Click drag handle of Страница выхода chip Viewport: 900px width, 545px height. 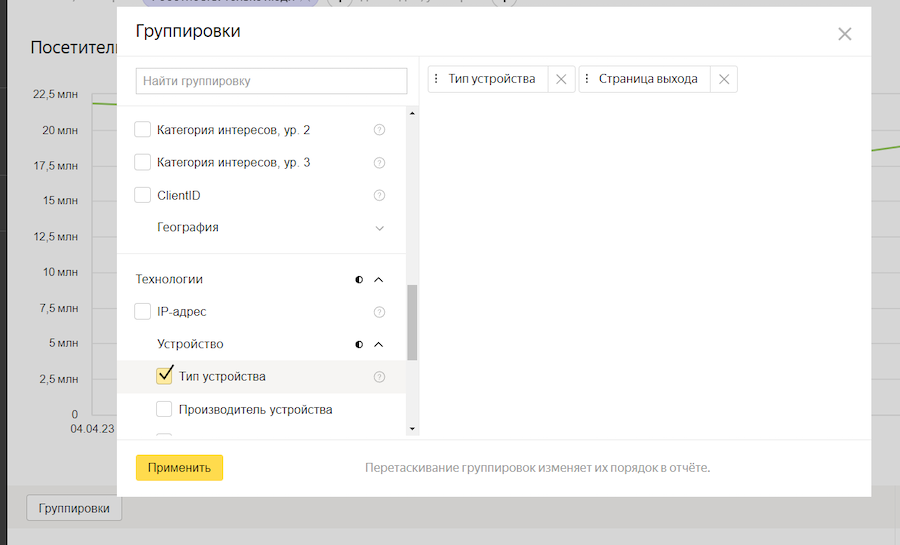588,80
